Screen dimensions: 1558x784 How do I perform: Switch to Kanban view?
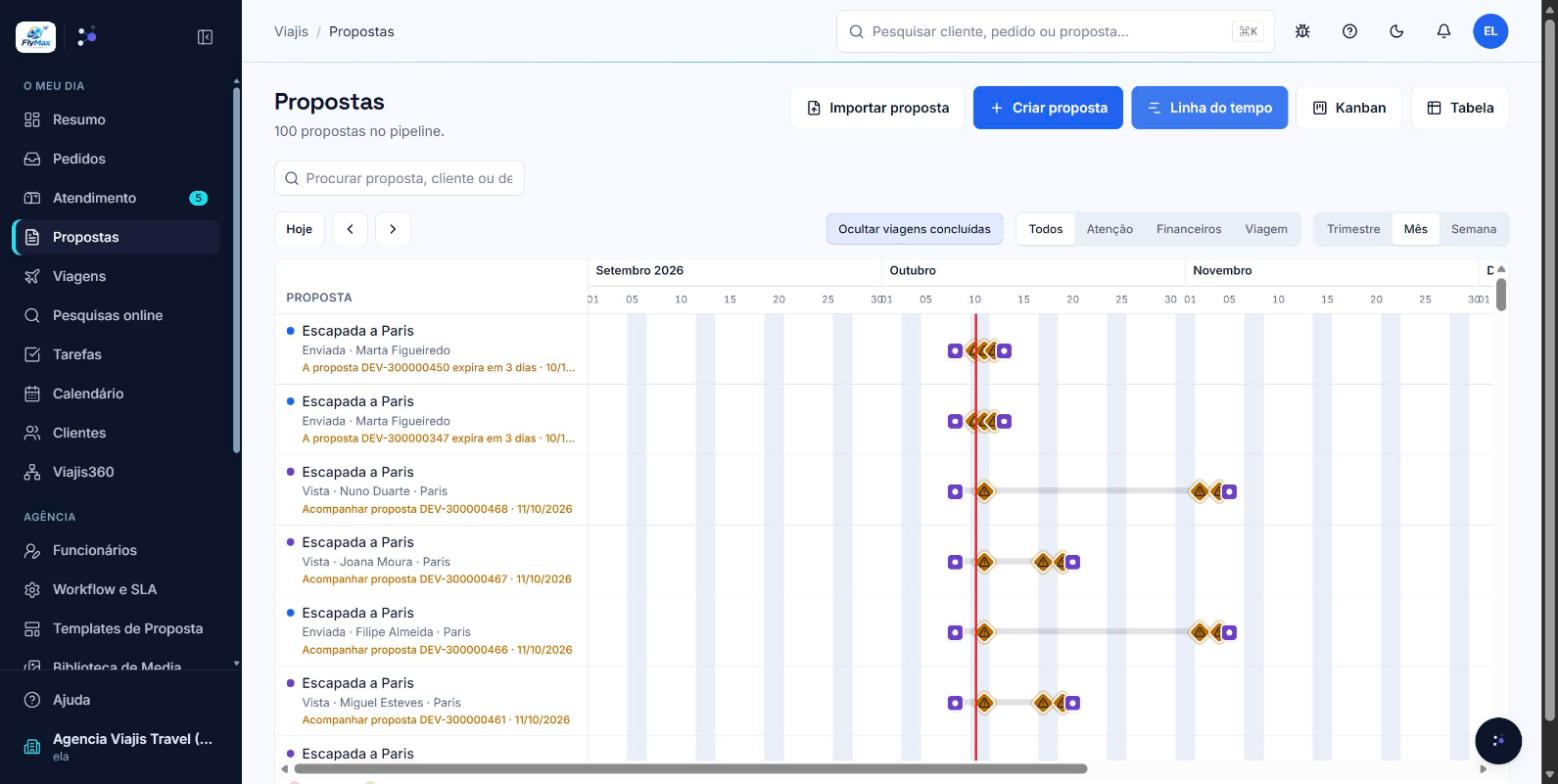point(1349,107)
